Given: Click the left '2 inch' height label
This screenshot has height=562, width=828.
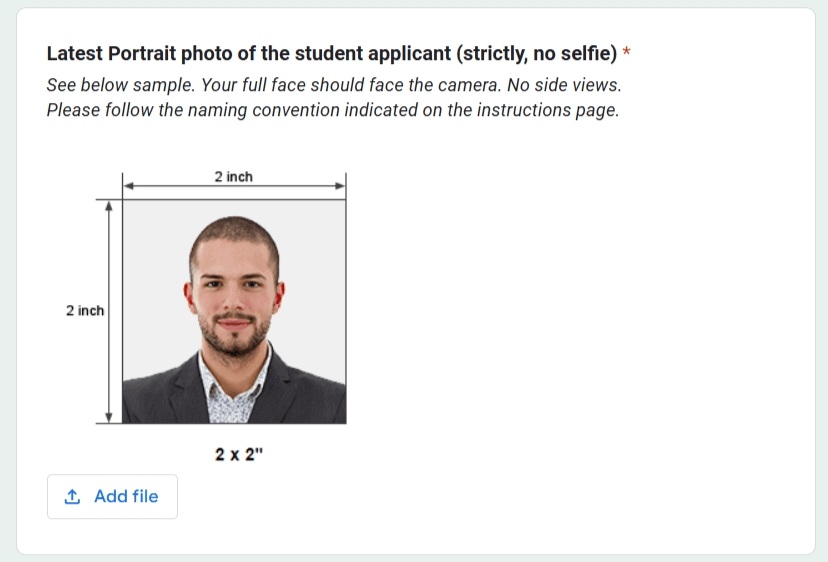Looking at the screenshot, I should [x=85, y=311].
